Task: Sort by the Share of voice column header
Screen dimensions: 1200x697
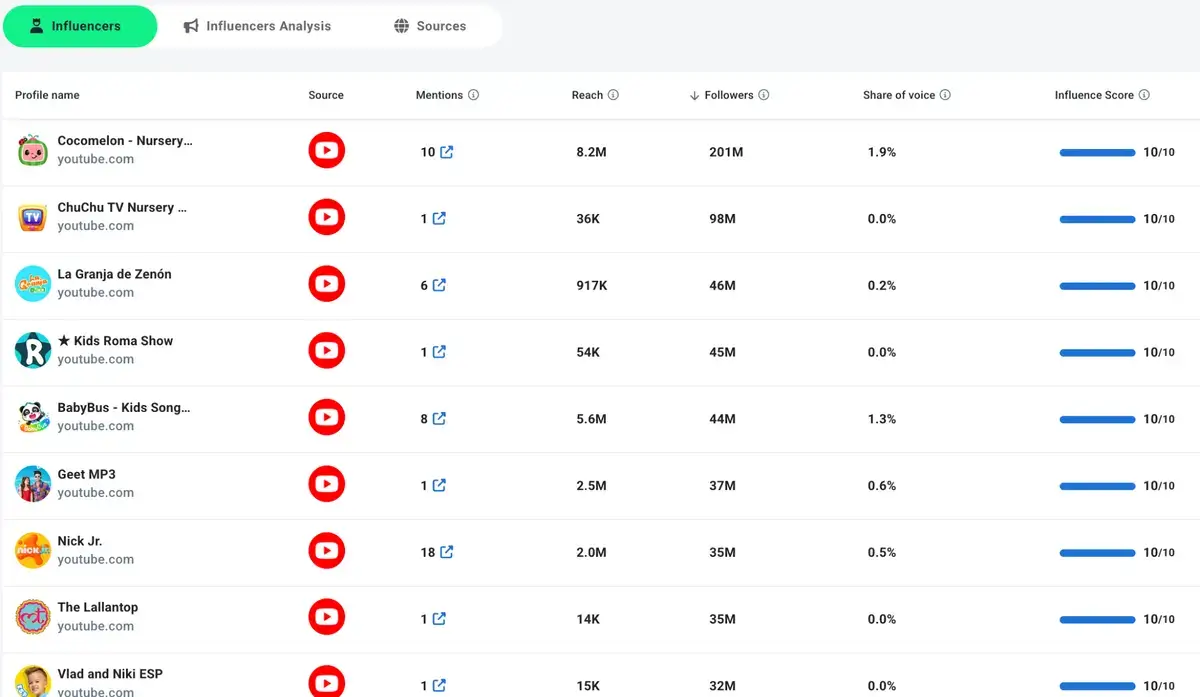Action: [899, 95]
